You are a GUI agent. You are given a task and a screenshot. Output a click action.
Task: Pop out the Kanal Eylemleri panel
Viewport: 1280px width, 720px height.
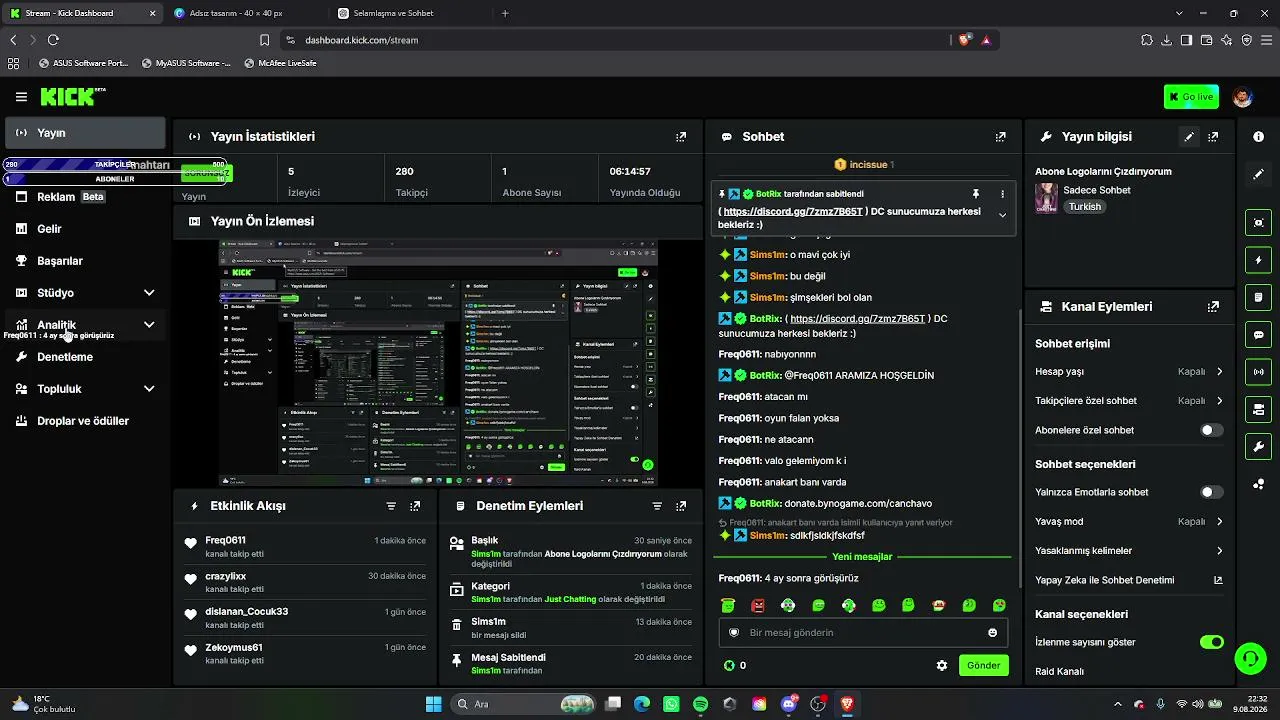(1213, 307)
